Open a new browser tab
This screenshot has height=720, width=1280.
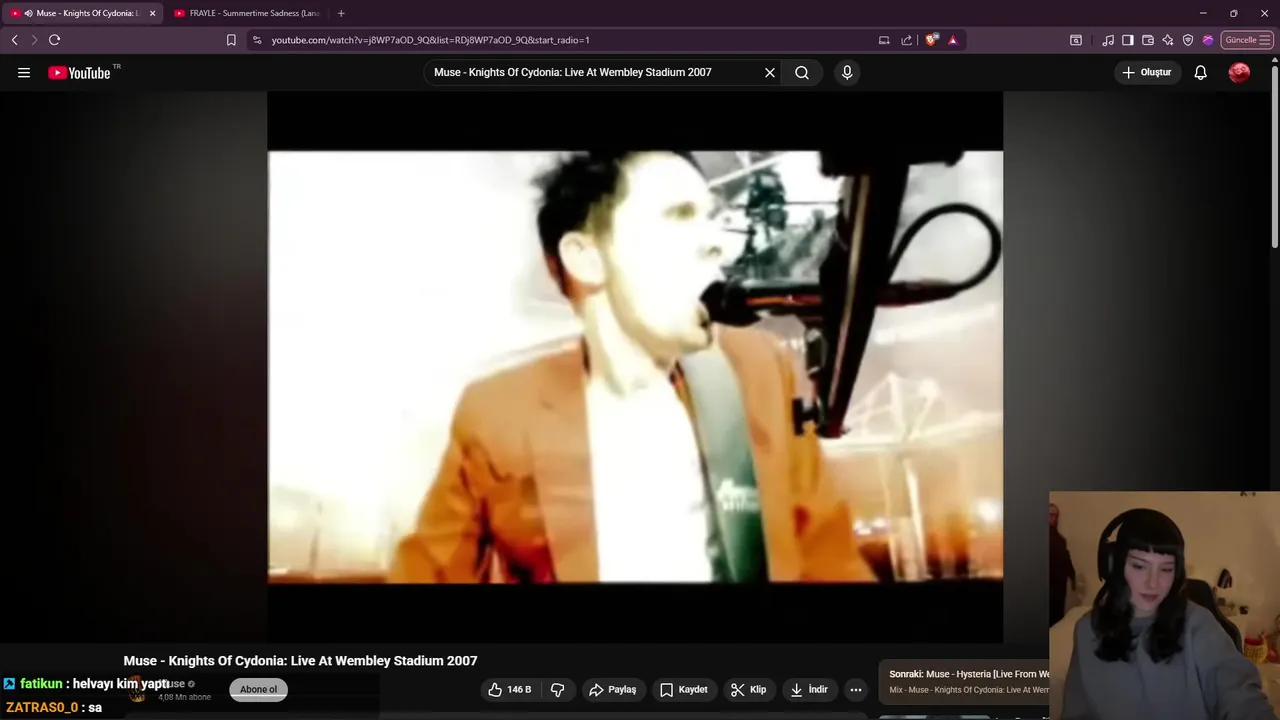coord(341,13)
